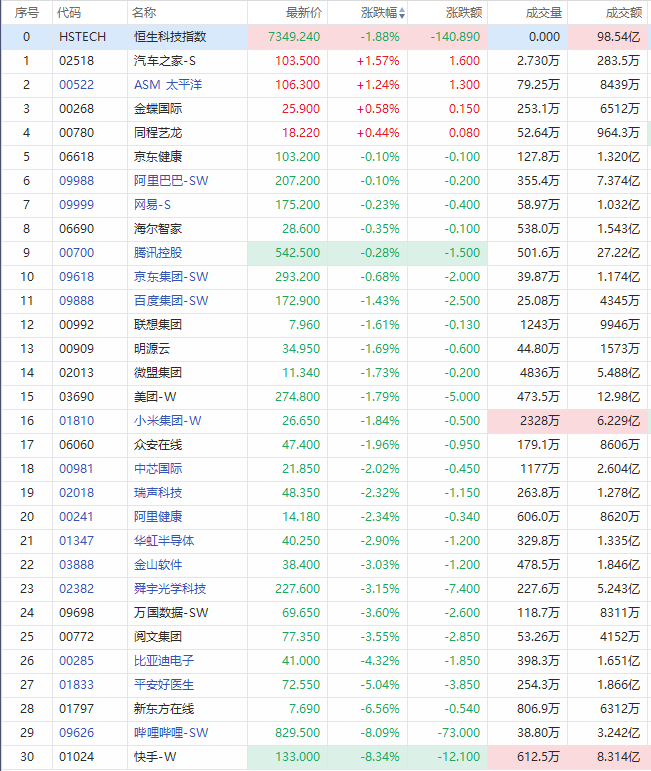
Task: Sort by 涨跌额 column header
Action: 464,13
